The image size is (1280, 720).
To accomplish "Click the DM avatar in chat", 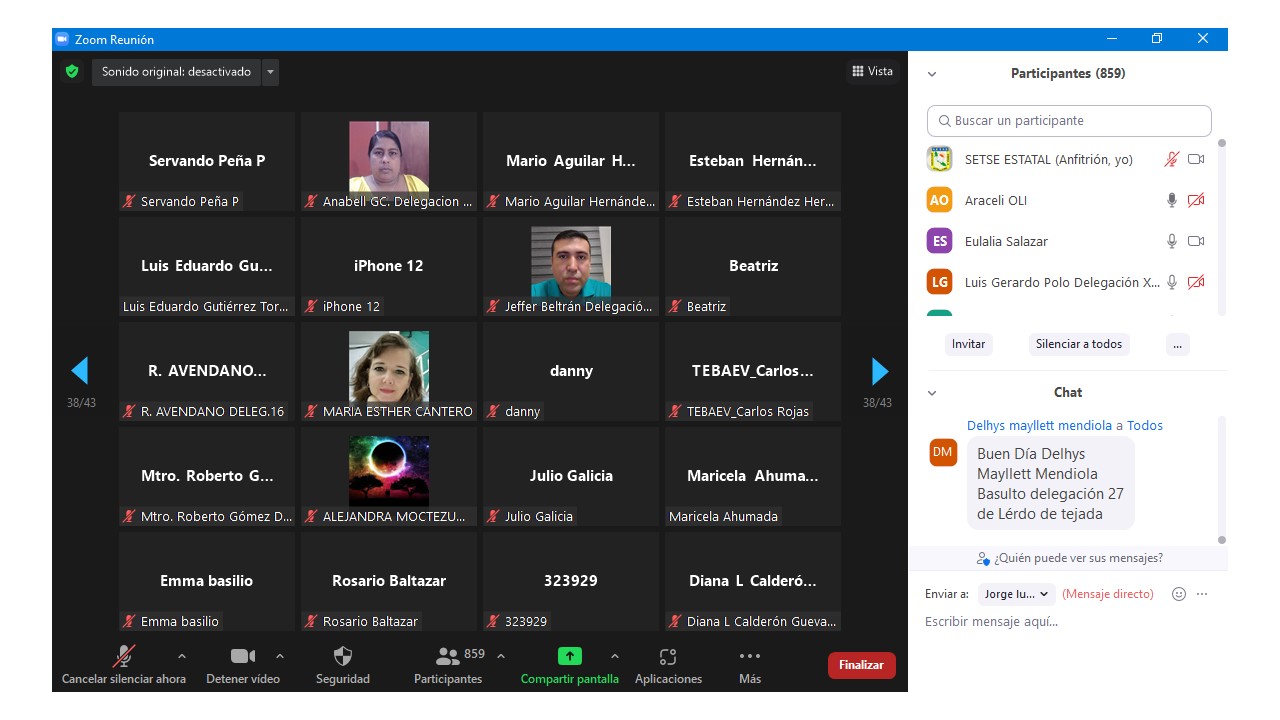I will coord(943,452).
